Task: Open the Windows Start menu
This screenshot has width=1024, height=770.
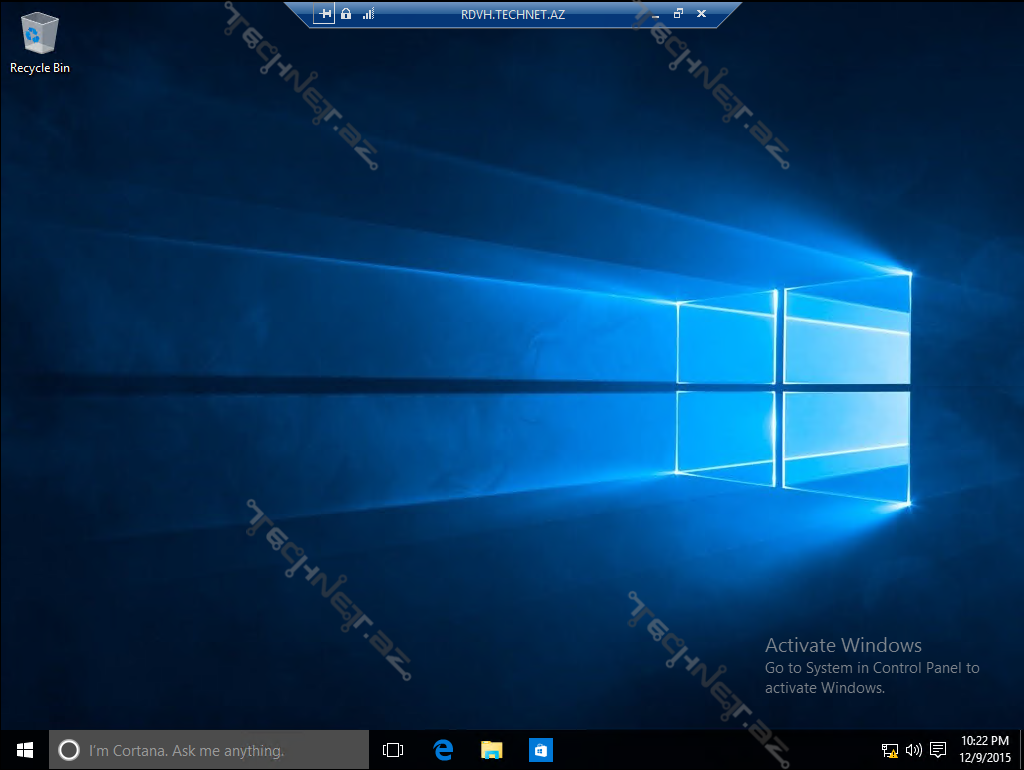Action: coord(24,749)
